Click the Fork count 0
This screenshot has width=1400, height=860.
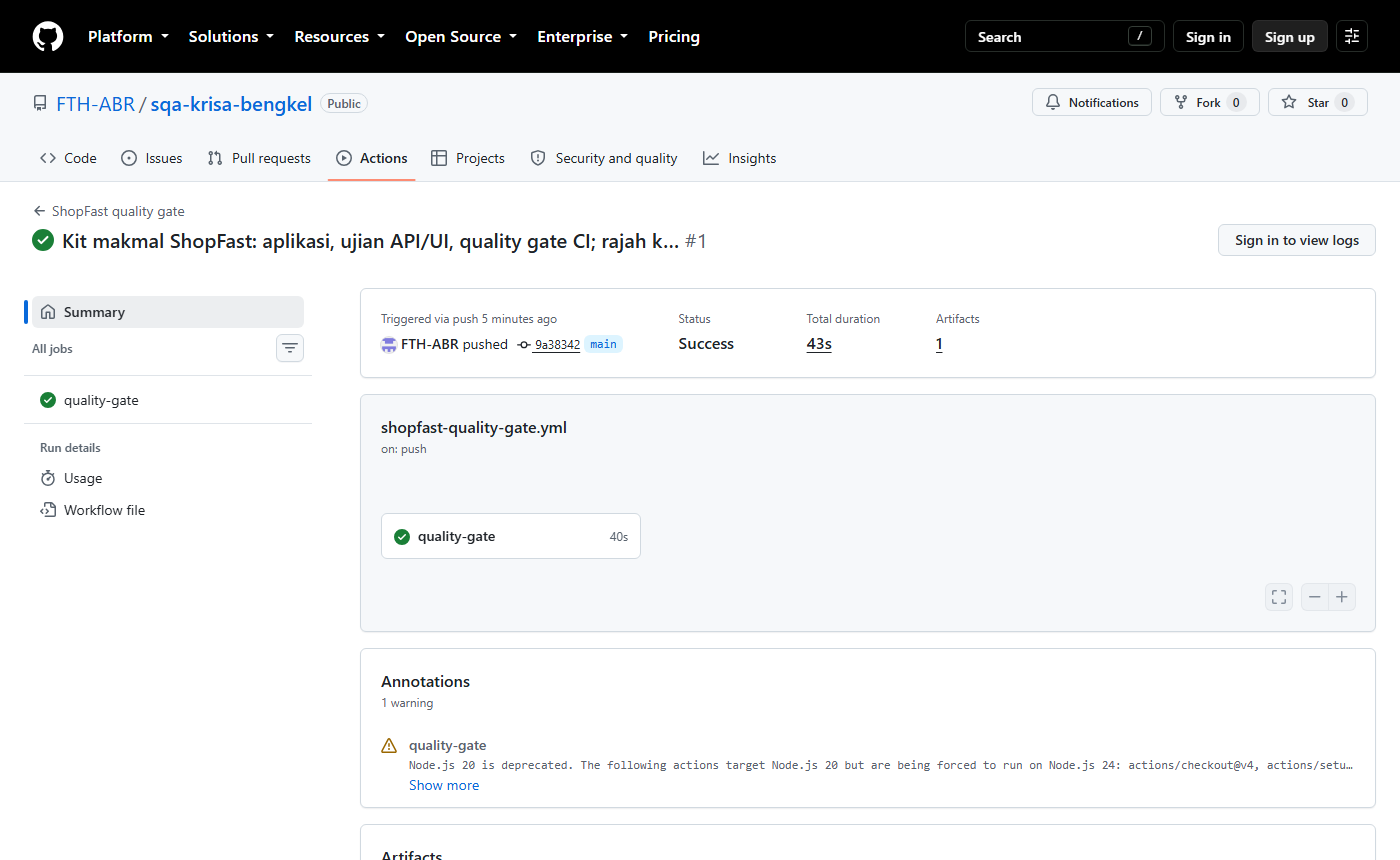tap(1236, 103)
